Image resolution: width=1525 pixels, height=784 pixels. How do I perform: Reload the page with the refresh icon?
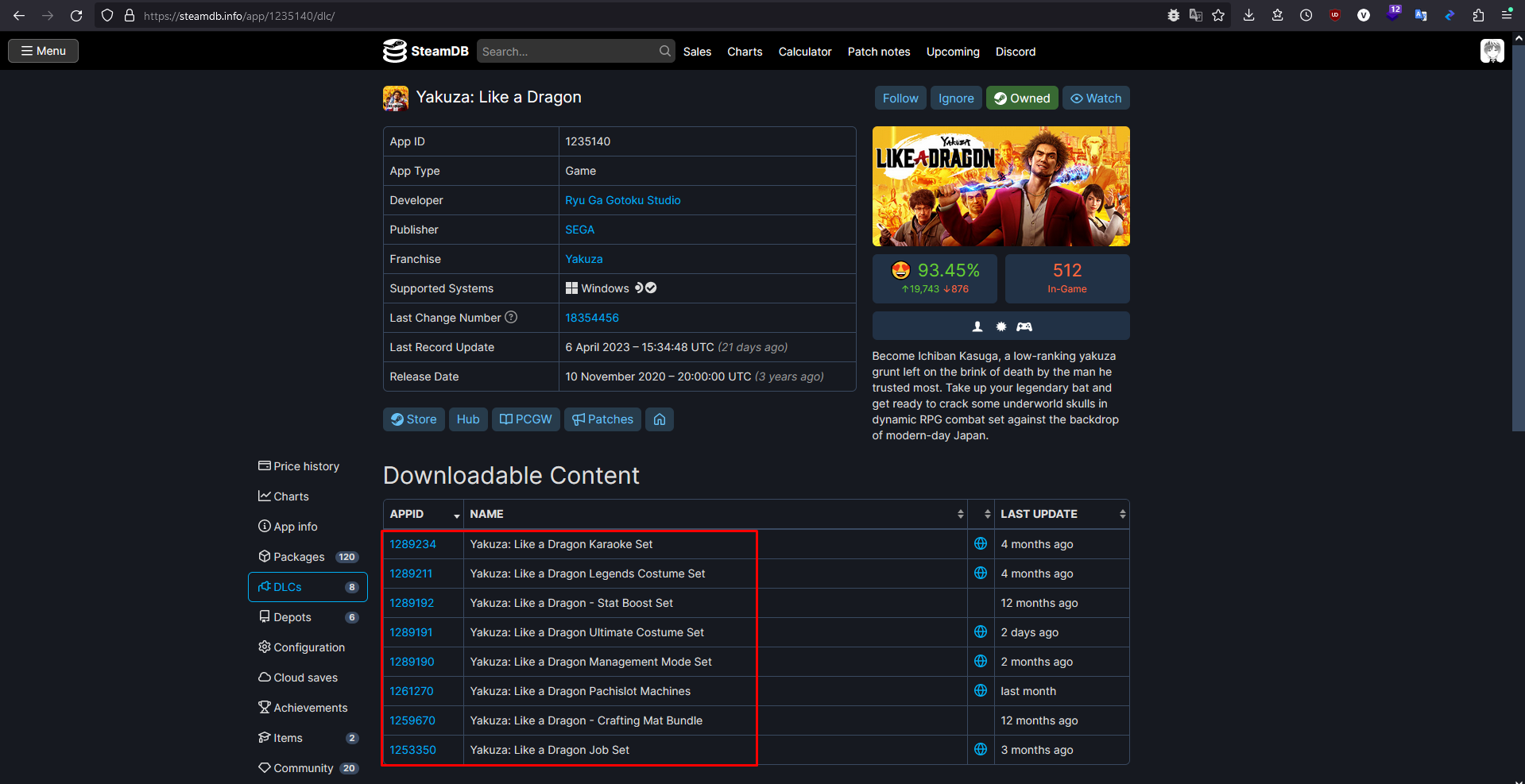(76, 16)
